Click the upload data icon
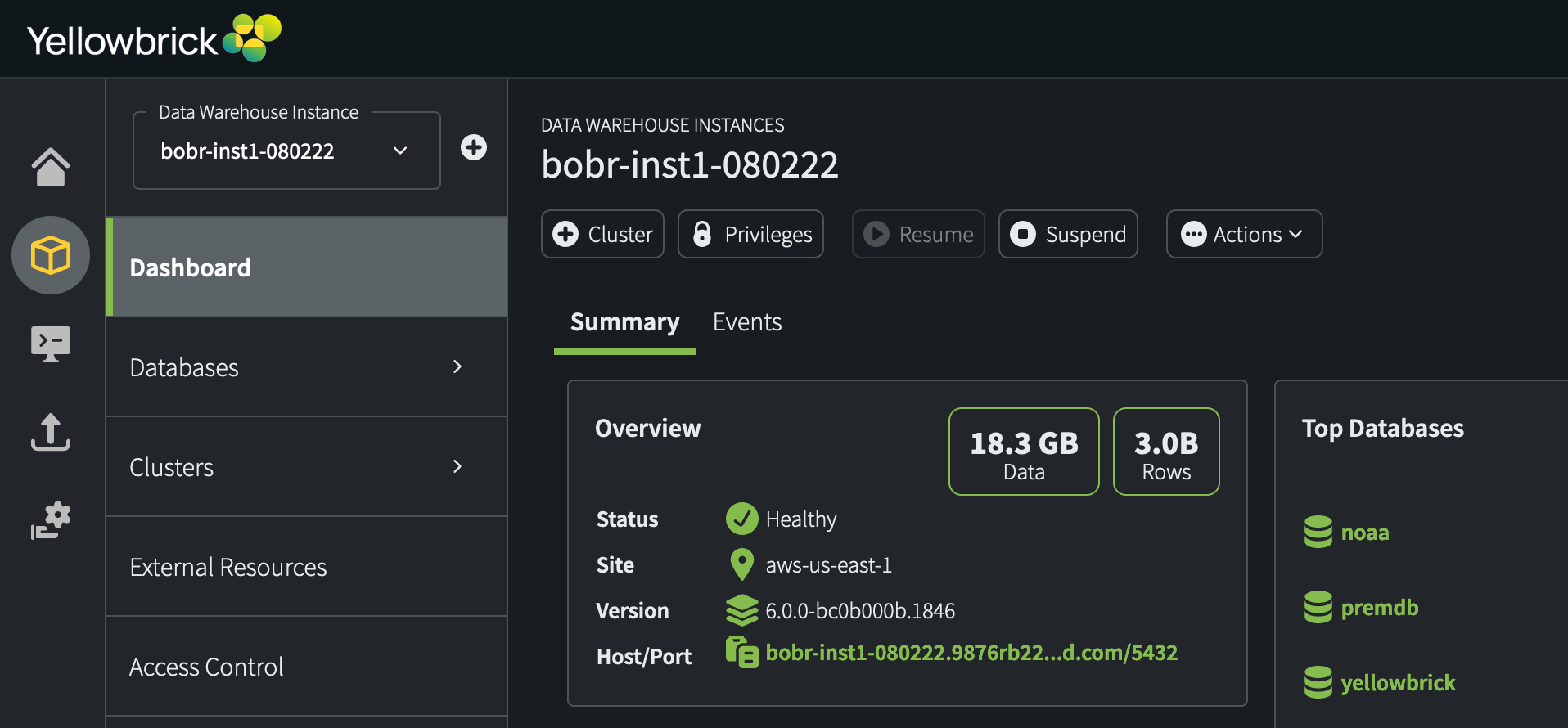 [51, 432]
